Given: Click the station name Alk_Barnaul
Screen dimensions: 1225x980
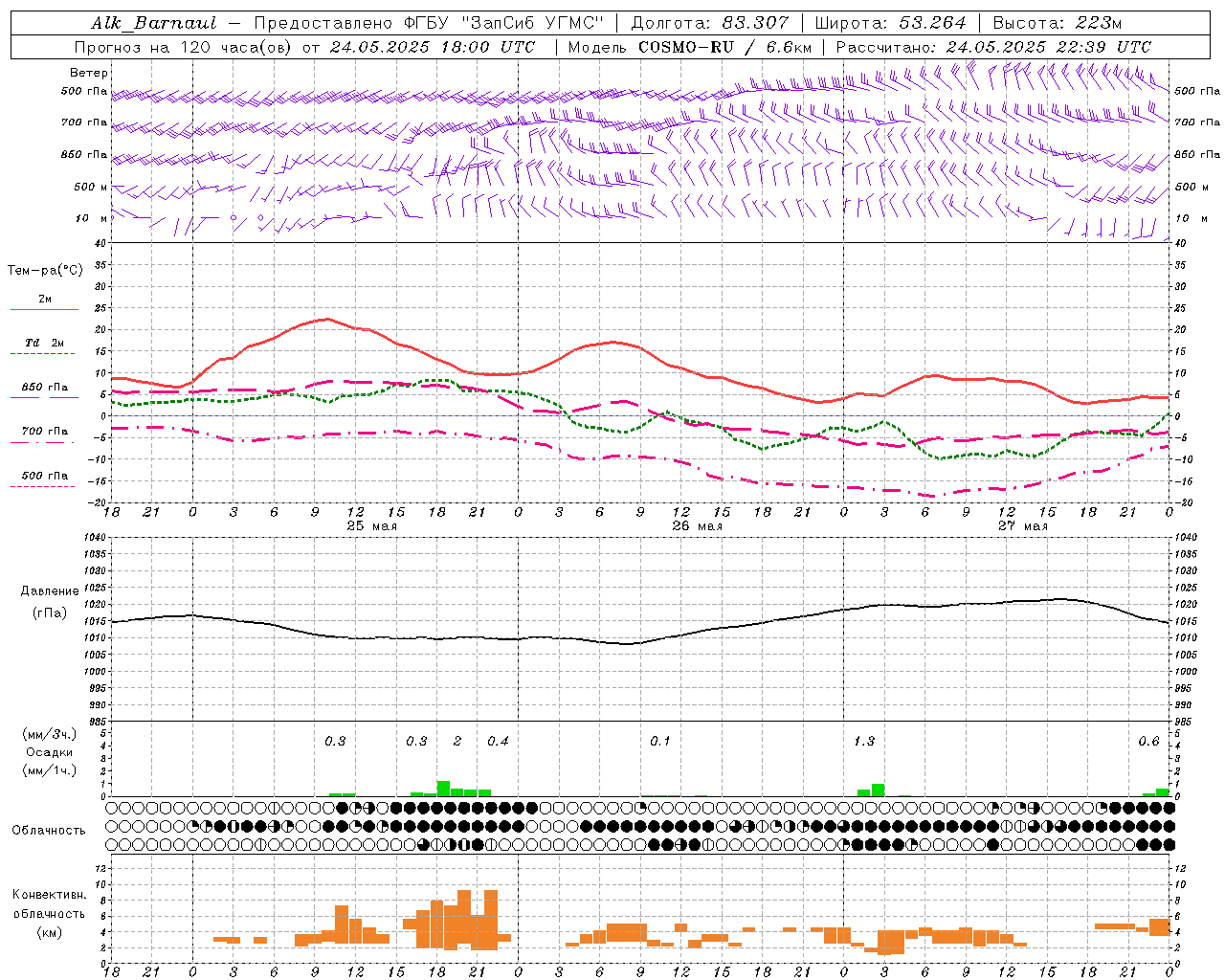Looking at the screenshot, I should (154, 23).
